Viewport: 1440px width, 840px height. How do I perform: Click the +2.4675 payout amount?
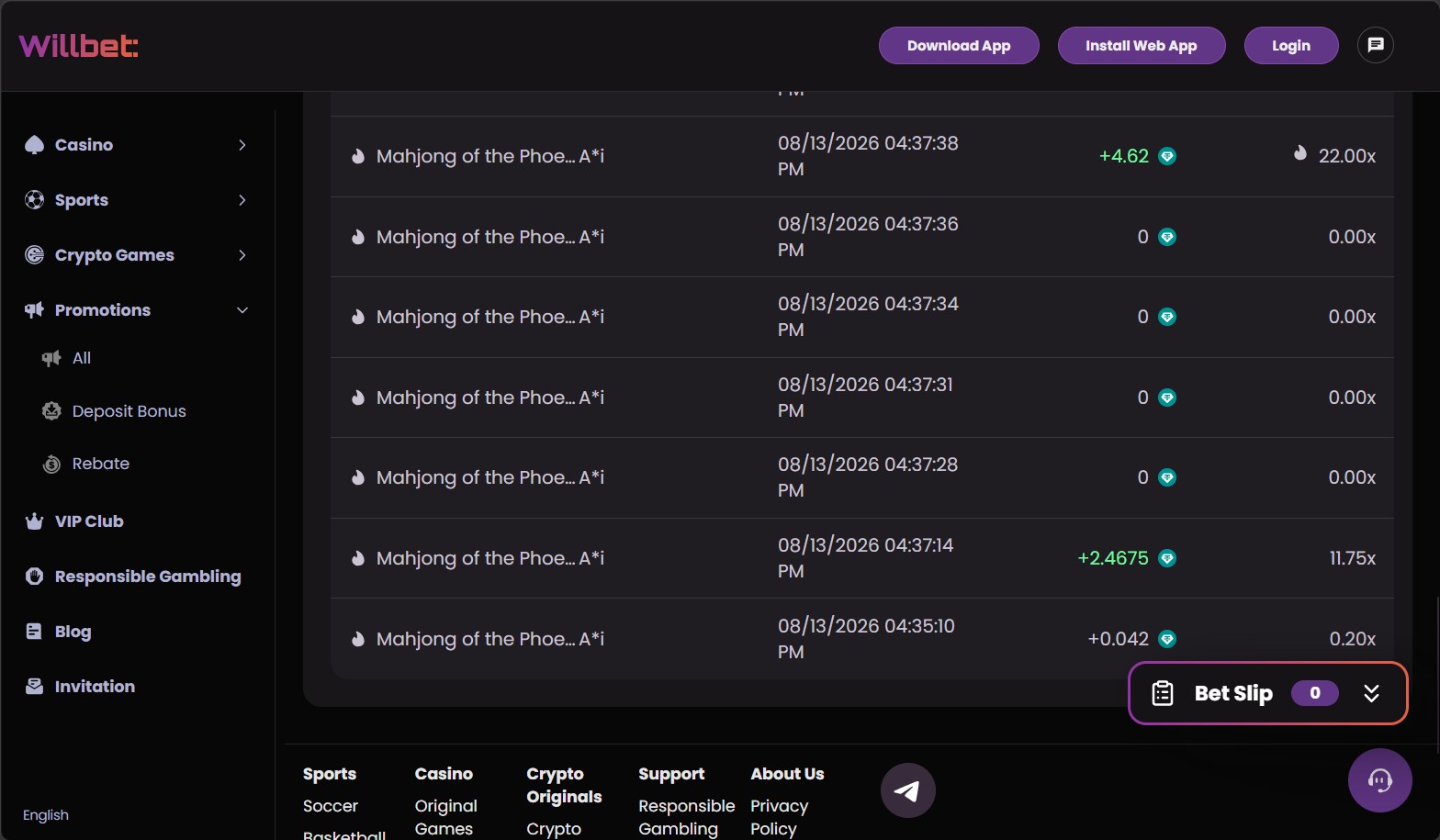pyautogui.click(x=1113, y=558)
